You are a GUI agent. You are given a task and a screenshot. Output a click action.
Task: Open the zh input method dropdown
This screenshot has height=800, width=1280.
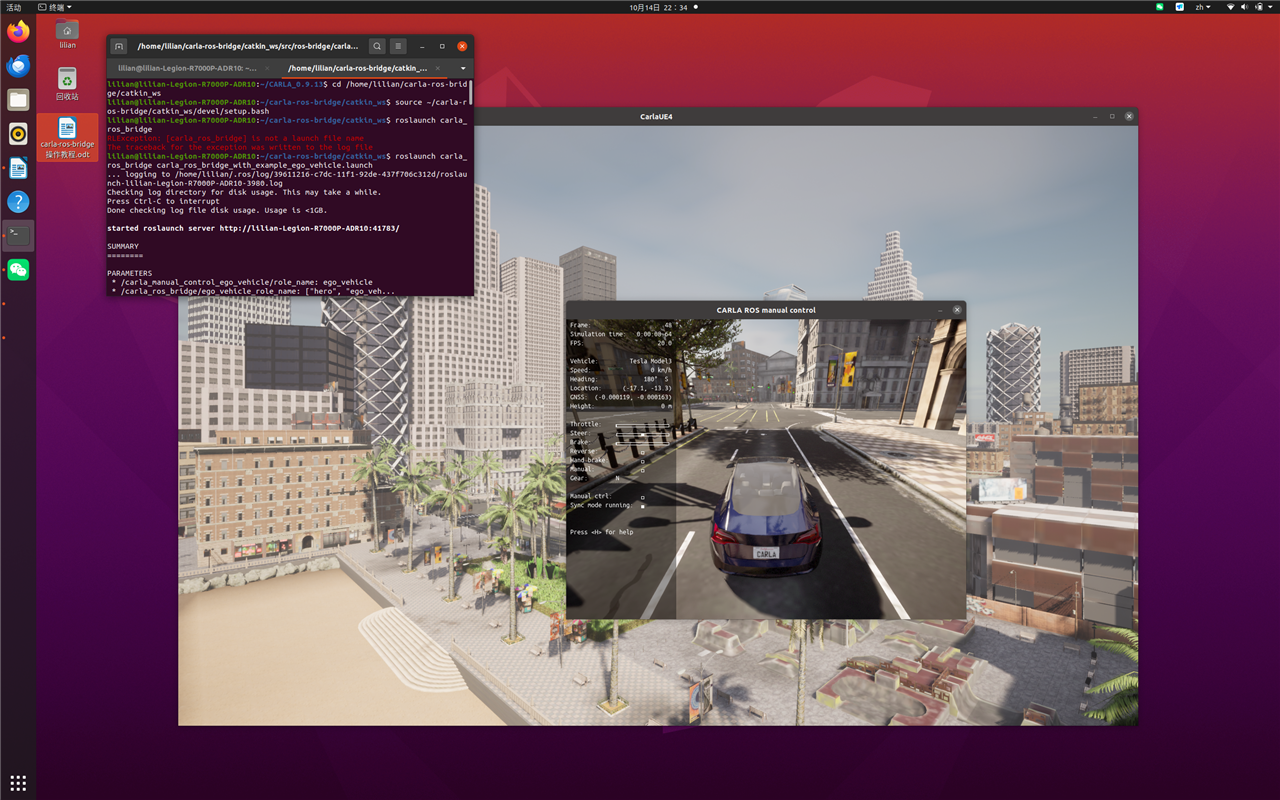1203,7
